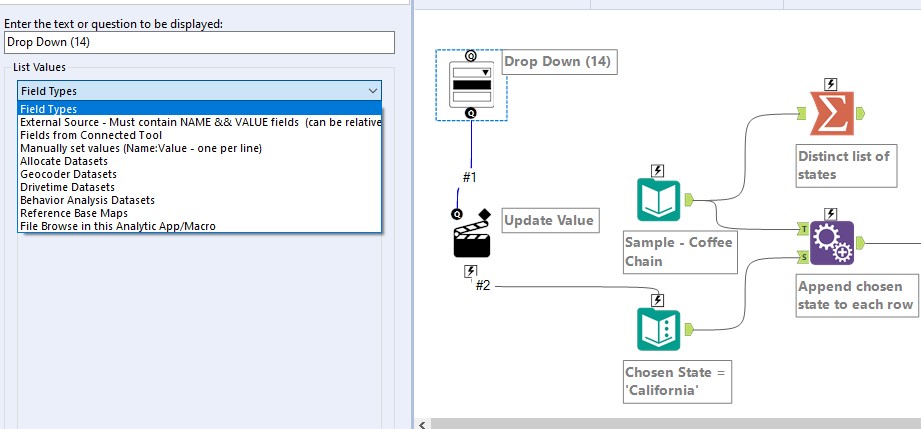The image size is (921, 429).
Task: Select the Action tool clapperboard icon
Action: pos(472,240)
